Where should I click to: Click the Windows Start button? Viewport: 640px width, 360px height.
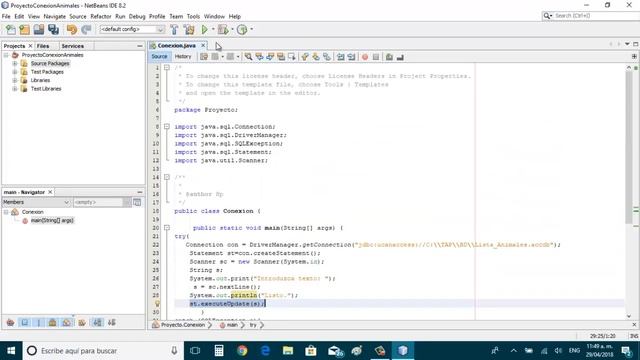pos(11,351)
